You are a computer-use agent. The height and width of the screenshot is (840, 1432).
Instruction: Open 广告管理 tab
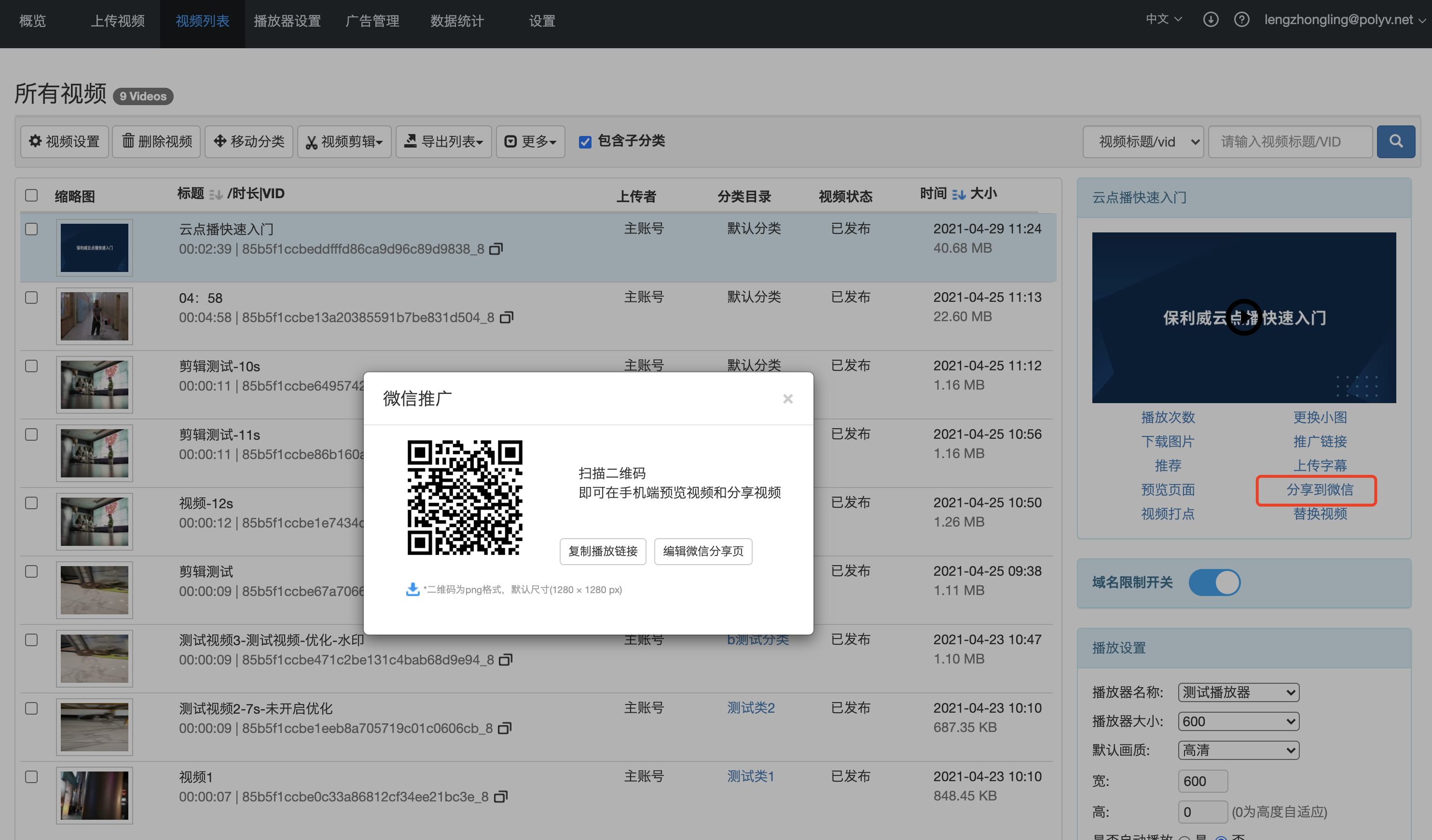click(x=372, y=21)
